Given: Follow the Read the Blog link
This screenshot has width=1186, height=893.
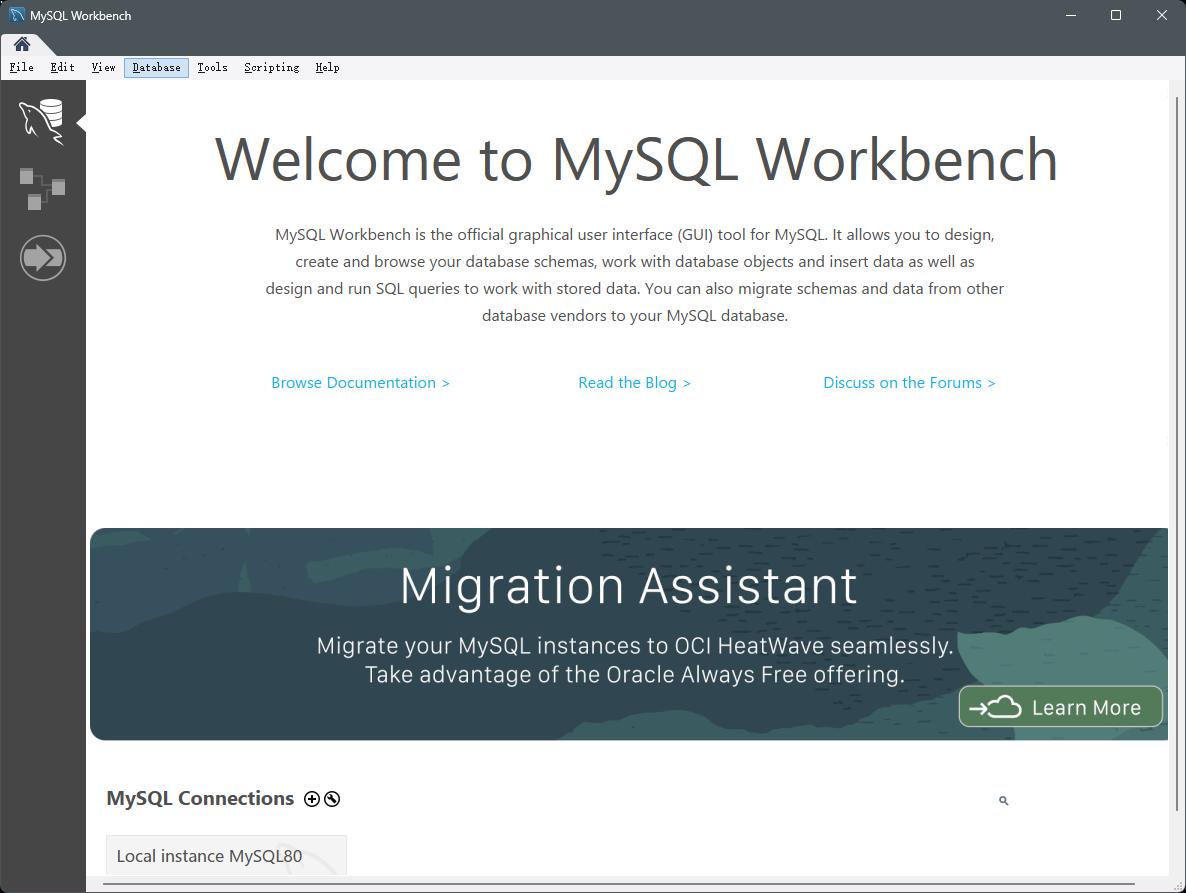Looking at the screenshot, I should (635, 383).
